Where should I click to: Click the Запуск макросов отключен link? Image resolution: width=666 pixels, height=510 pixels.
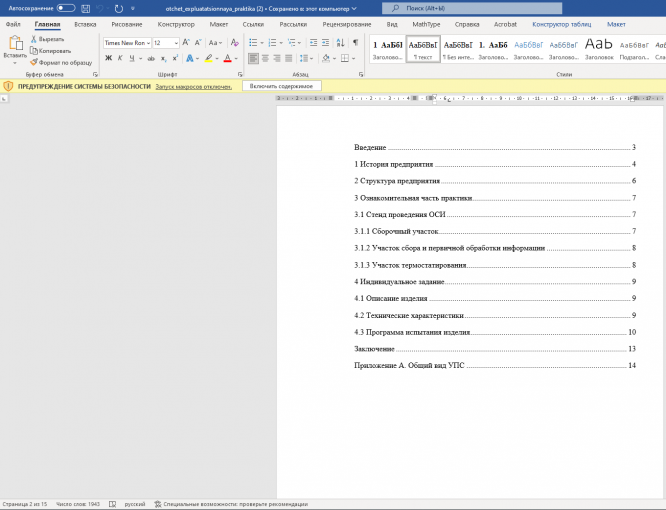click(x=193, y=86)
